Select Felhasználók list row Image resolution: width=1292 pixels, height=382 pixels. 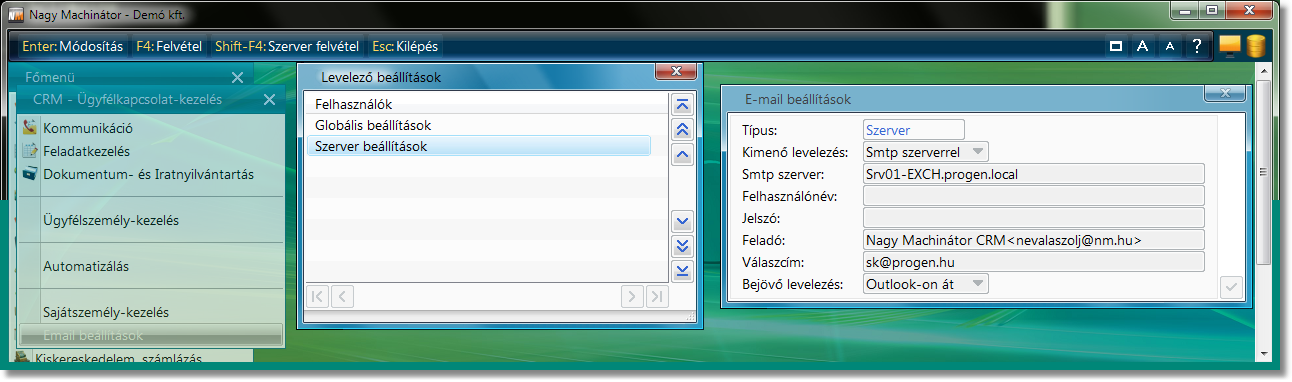tap(478, 104)
